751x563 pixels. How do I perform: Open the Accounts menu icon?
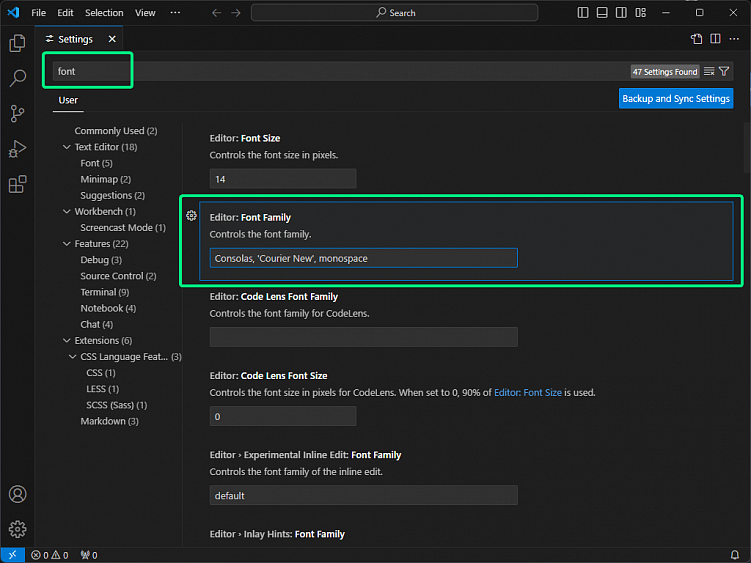click(17, 494)
